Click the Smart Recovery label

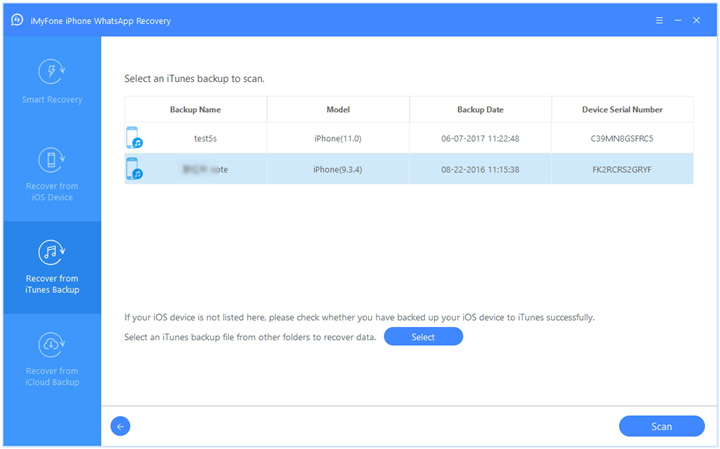tap(52, 100)
